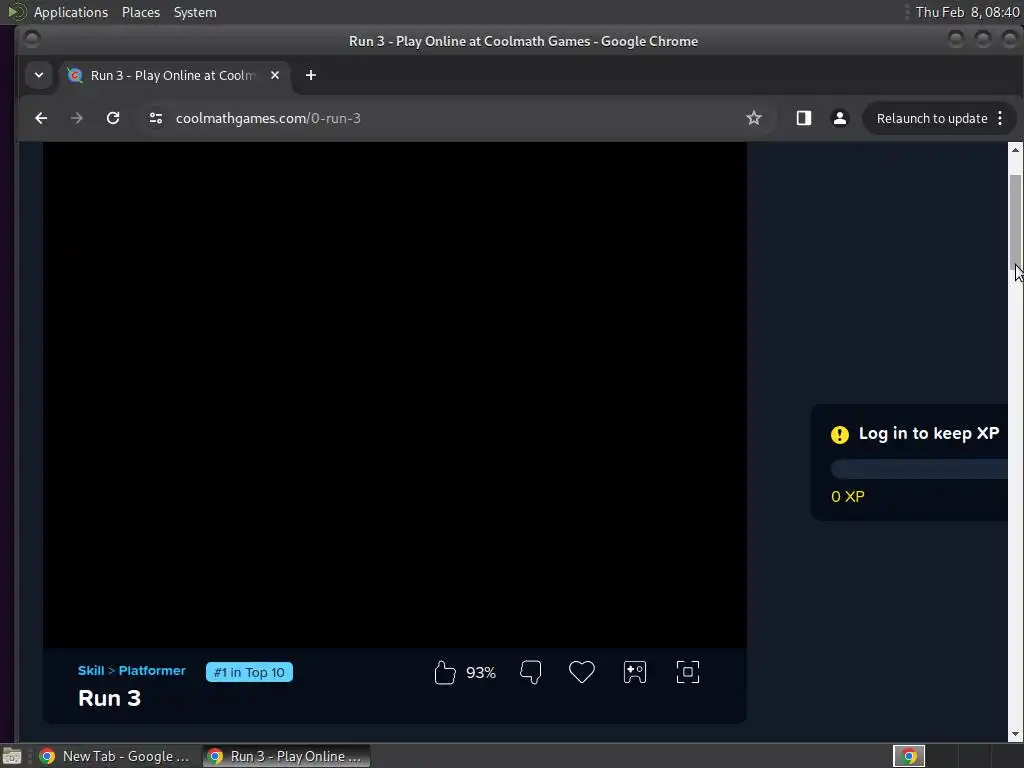The height and width of the screenshot is (768, 1024).
Task: Open the tab search dropdown arrow
Action: [x=39, y=75]
